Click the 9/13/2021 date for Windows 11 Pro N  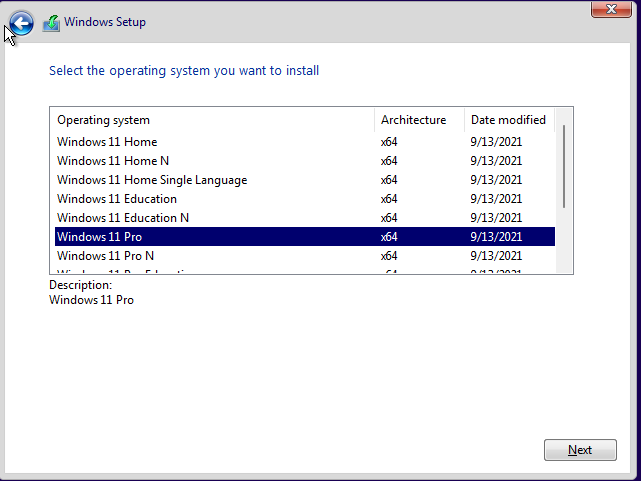click(x=496, y=256)
